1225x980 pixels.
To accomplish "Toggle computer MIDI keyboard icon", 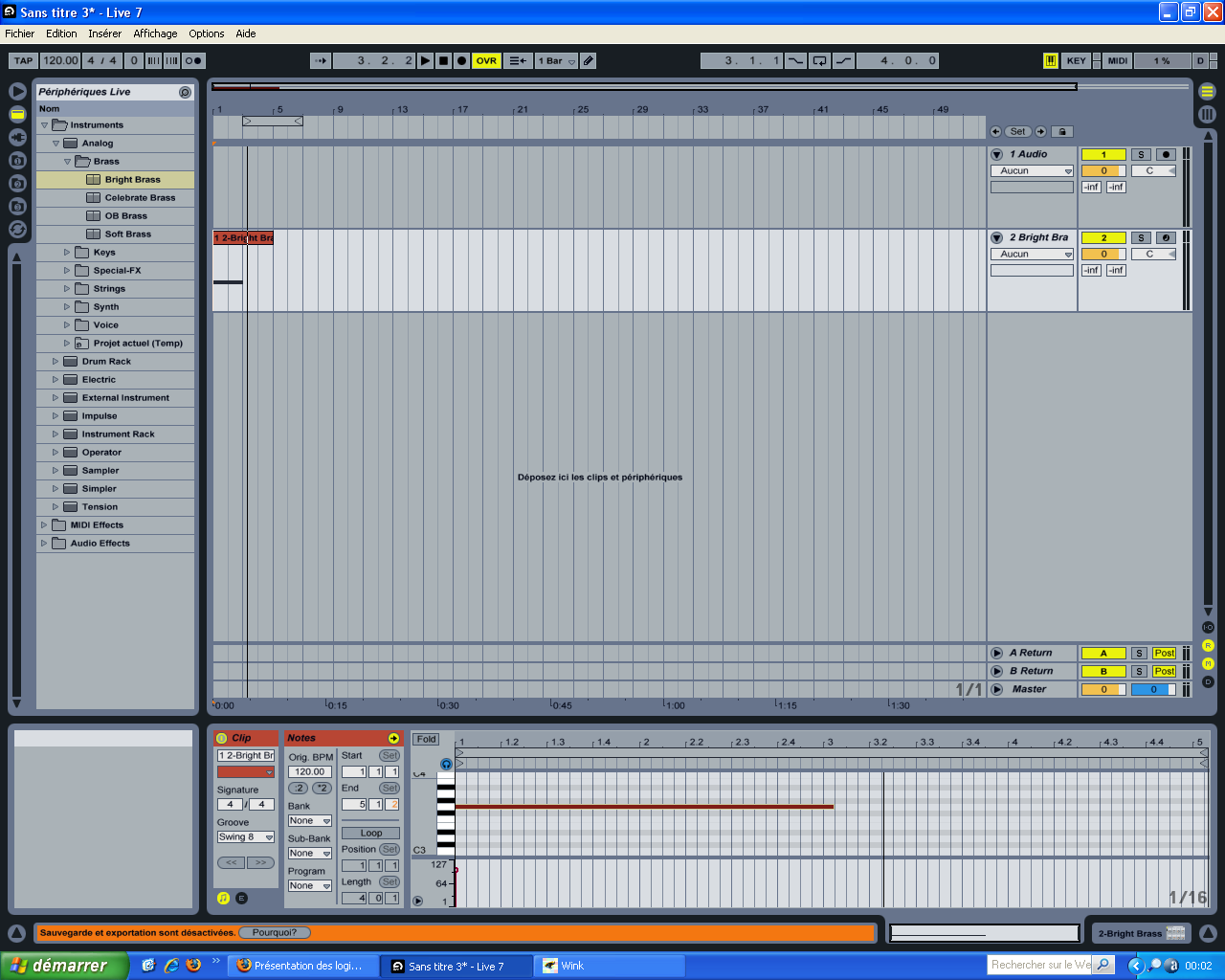I will (1051, 60).
